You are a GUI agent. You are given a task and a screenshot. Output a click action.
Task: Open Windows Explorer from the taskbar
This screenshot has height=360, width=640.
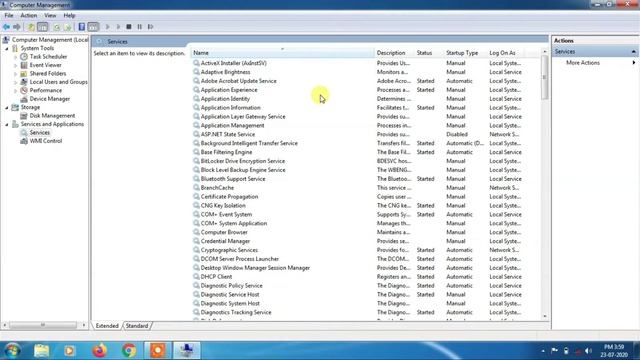(x=42, y=351)
